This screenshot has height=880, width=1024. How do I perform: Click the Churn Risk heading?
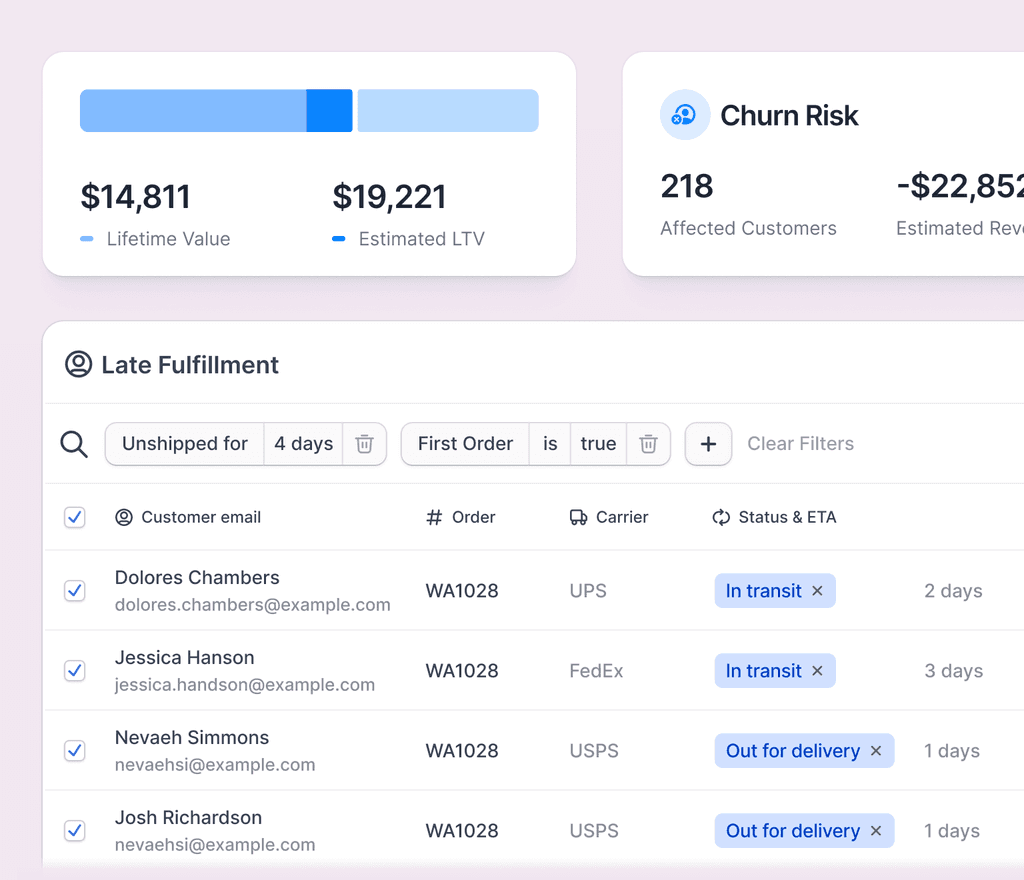(x=789, y=116)
